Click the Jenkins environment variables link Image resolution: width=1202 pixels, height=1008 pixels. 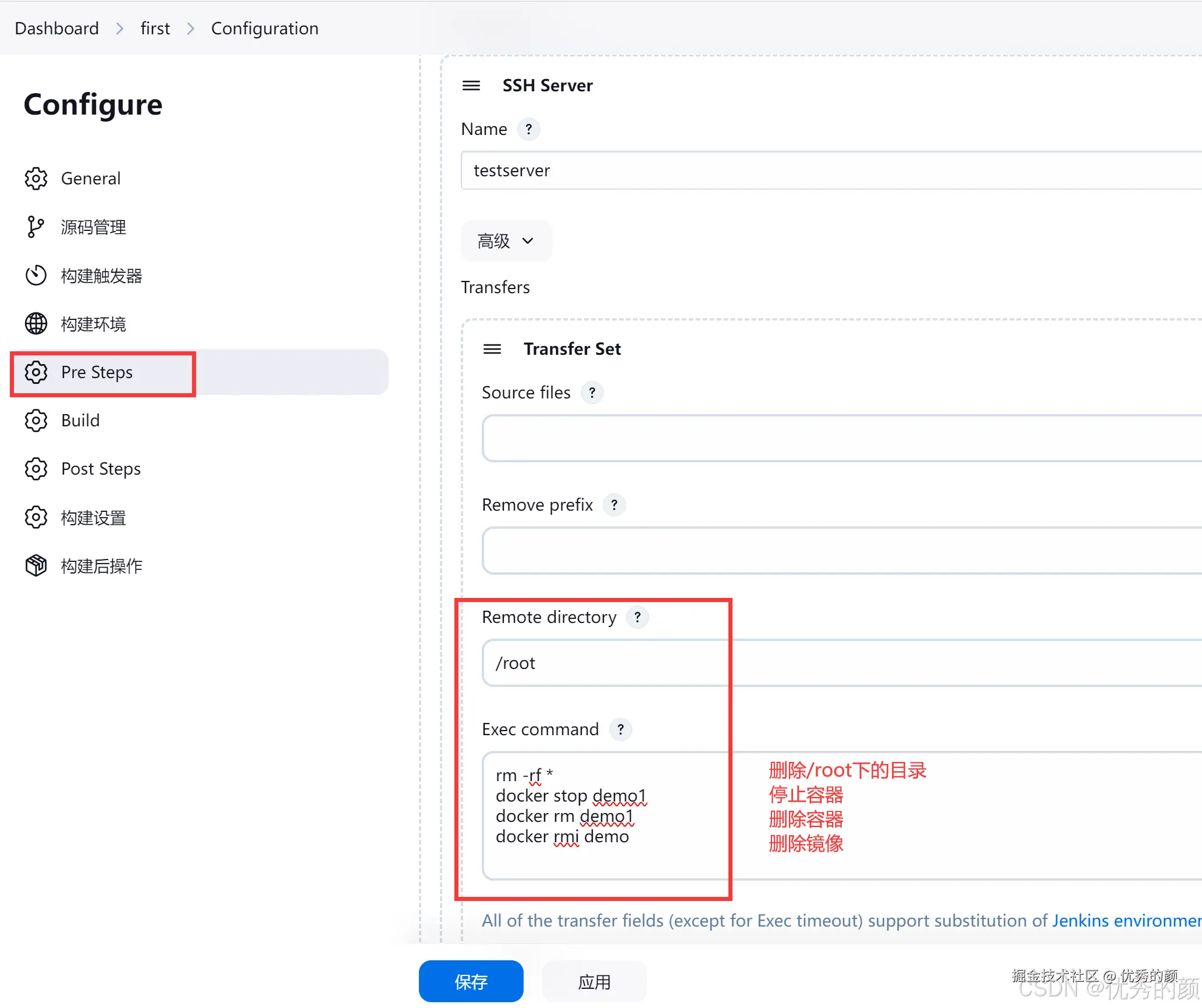[1126, 921]
